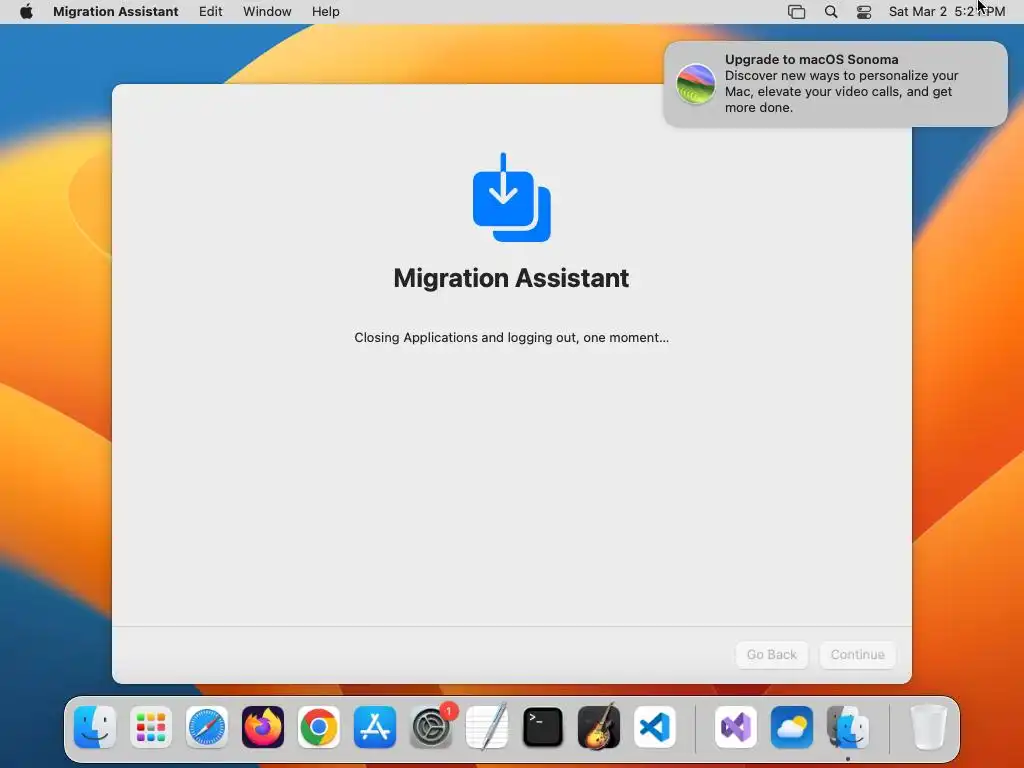Viewport: 1024px width, 768px height.
Task: Open the Trash from the Dock
Action: (x=928, y=727)
